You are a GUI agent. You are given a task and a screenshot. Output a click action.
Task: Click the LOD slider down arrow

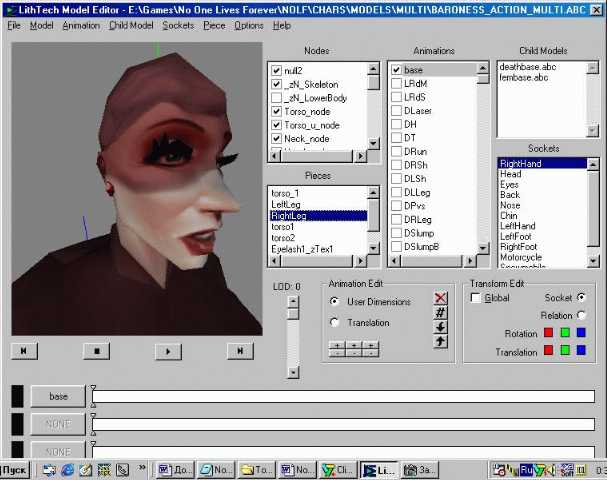[293, 372]
